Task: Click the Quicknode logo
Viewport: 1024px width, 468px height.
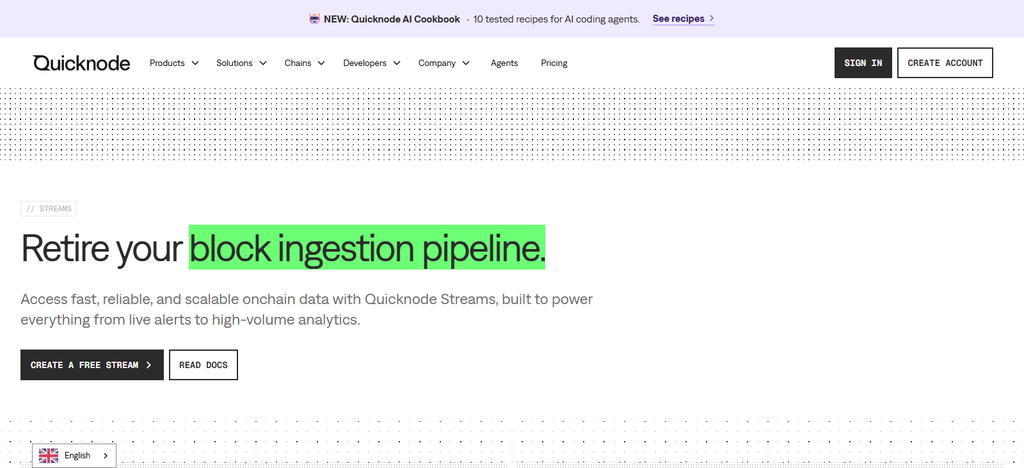Action: click(82, 63)
